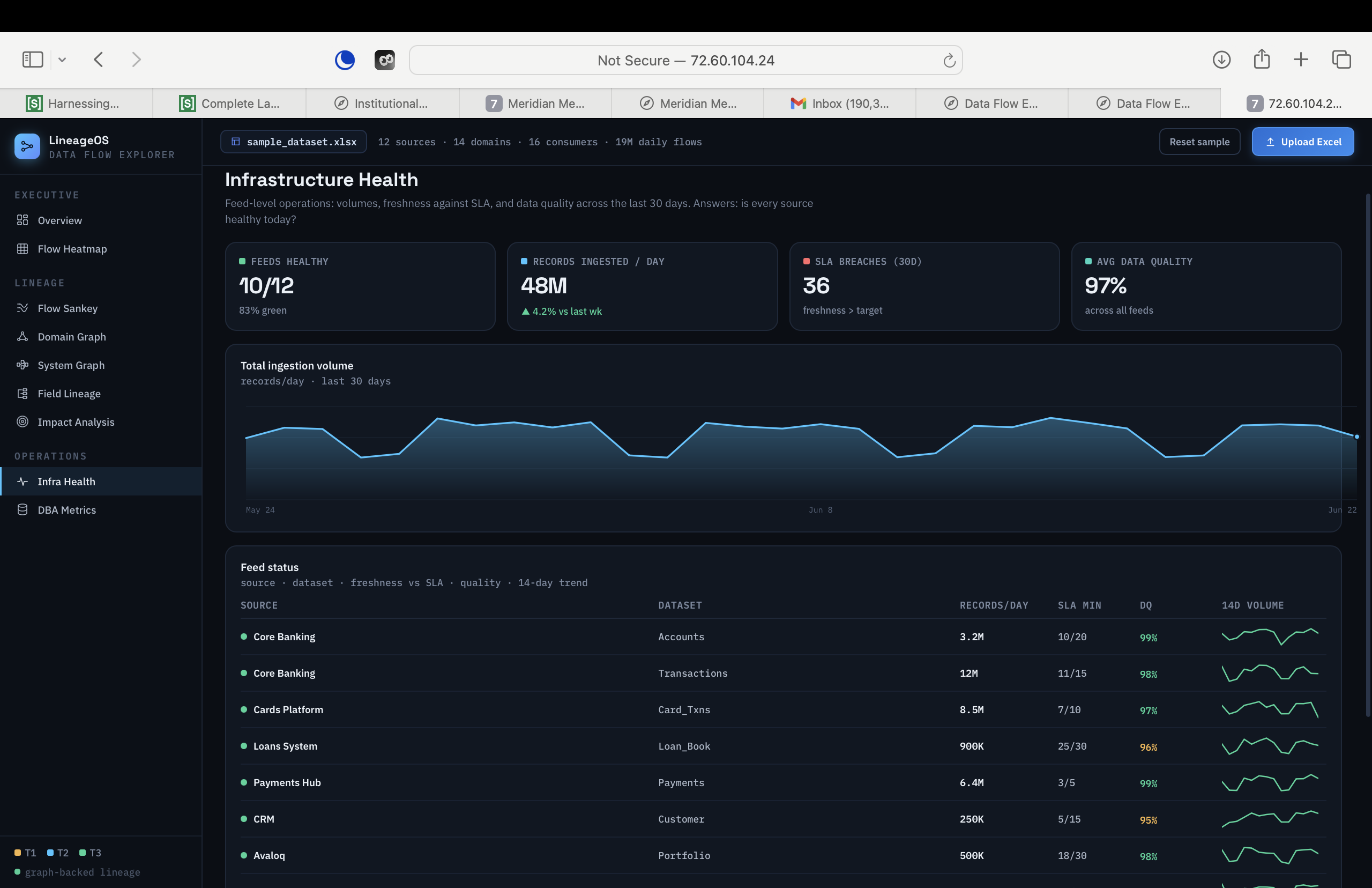Expand the sidebar chevron dropdown

62,60
